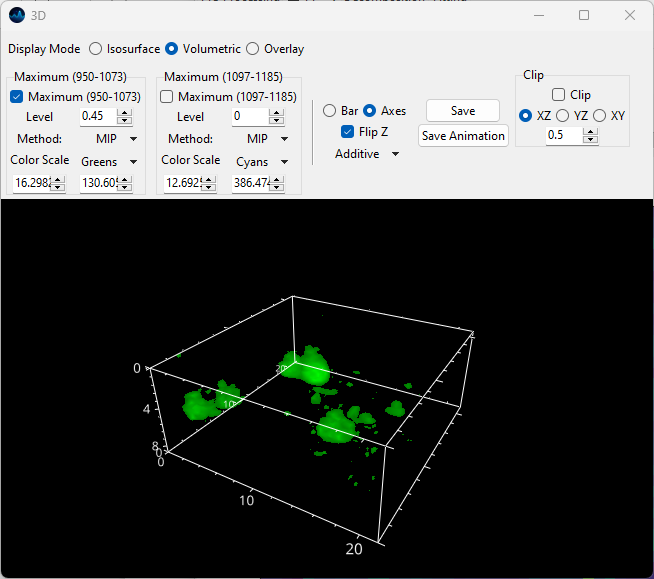Select the Overlay display mode
This screenshot has height=579, width=654.
point(253,49)
